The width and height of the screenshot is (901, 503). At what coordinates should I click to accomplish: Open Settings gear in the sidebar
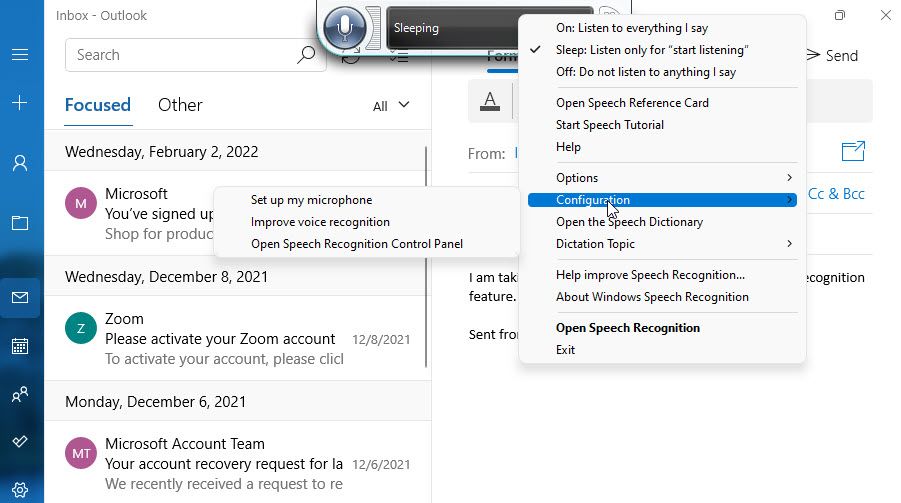[x=20, y=489]
